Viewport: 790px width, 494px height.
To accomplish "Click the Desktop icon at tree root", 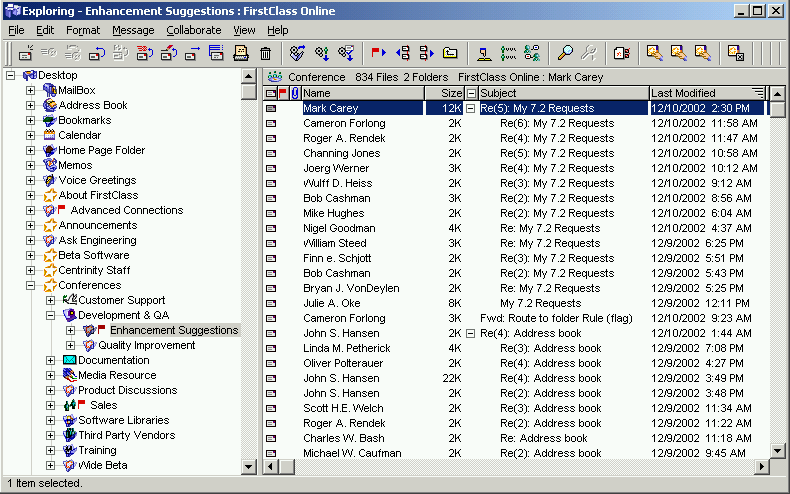I will click(30, 75).
